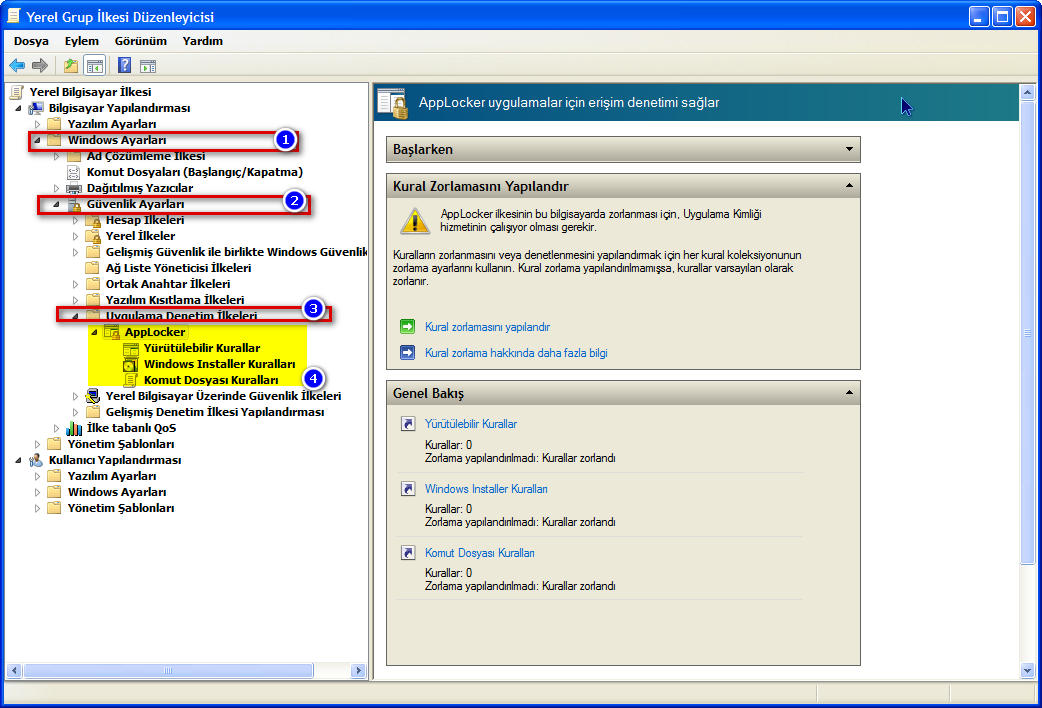1042x708 pixels.
Task: Expand the Yazılım Ayarları node under Bilgisayar Yapılandırması
Action: tap(37, 124)
